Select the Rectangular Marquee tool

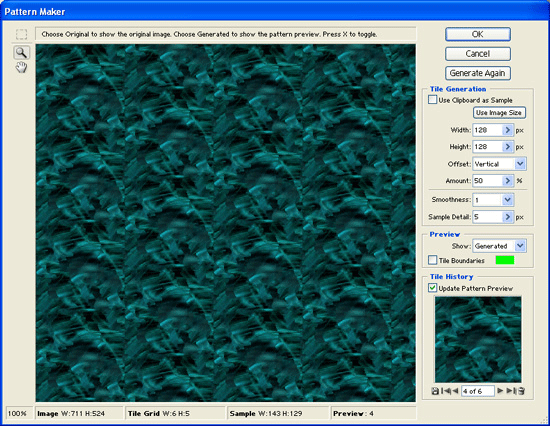[x=21, y=34]
